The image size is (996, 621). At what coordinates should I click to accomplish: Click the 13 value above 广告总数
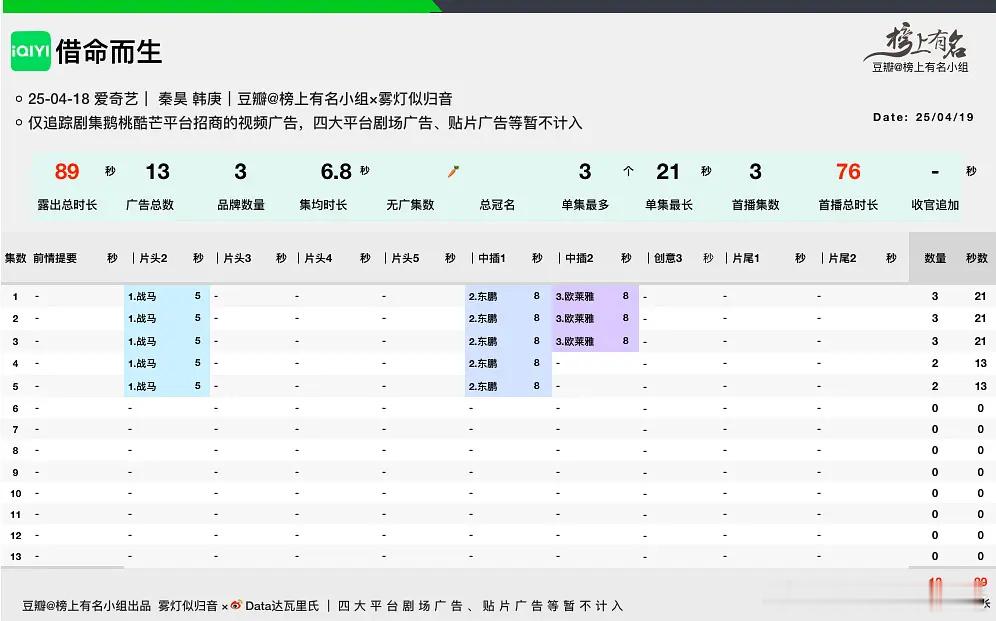click(x=158, y=171)
